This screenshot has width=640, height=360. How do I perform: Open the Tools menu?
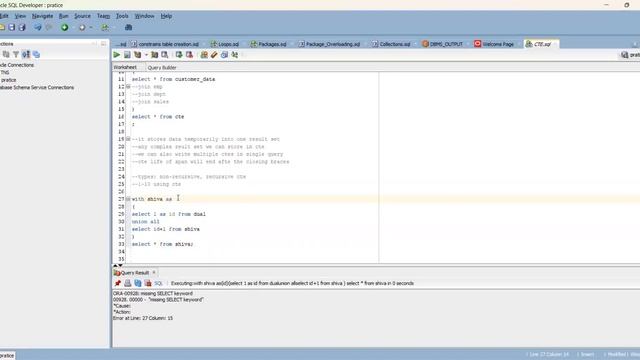coord(122,16)
